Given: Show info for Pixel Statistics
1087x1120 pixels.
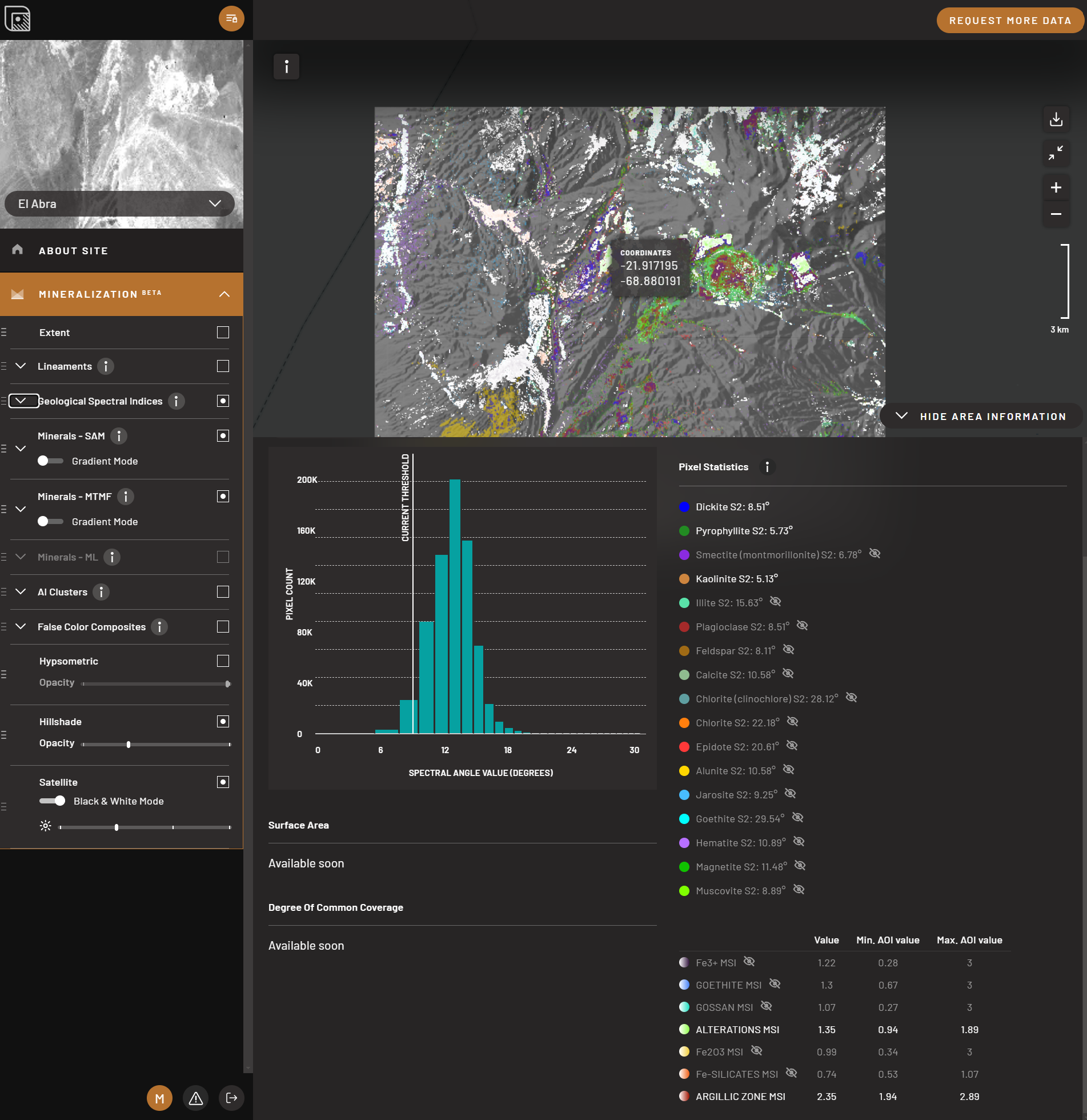Looking at the screenshot, I should 767,467.
